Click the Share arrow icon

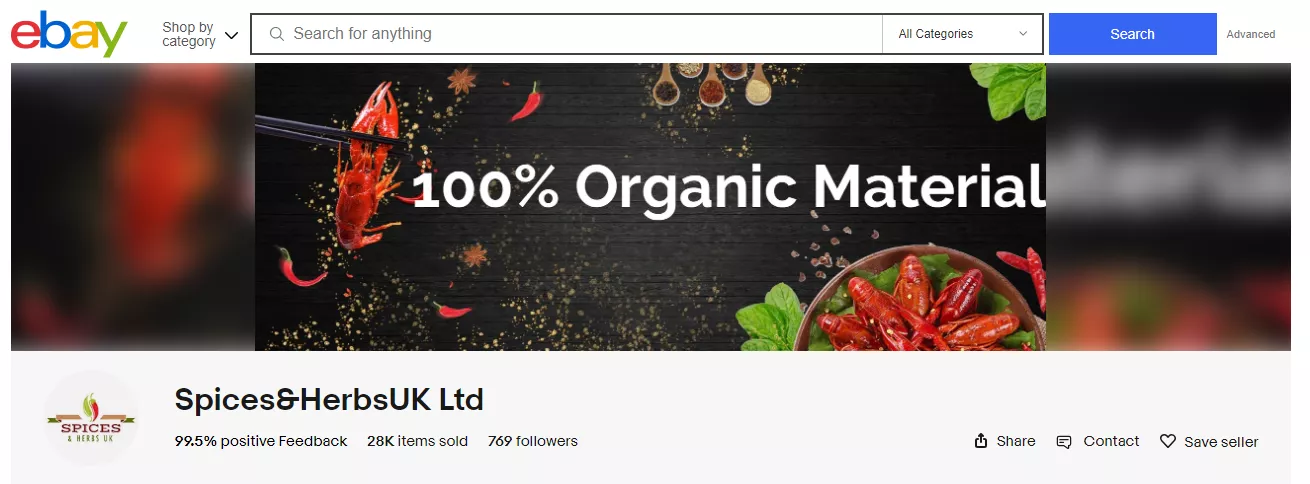pos(981,441)
